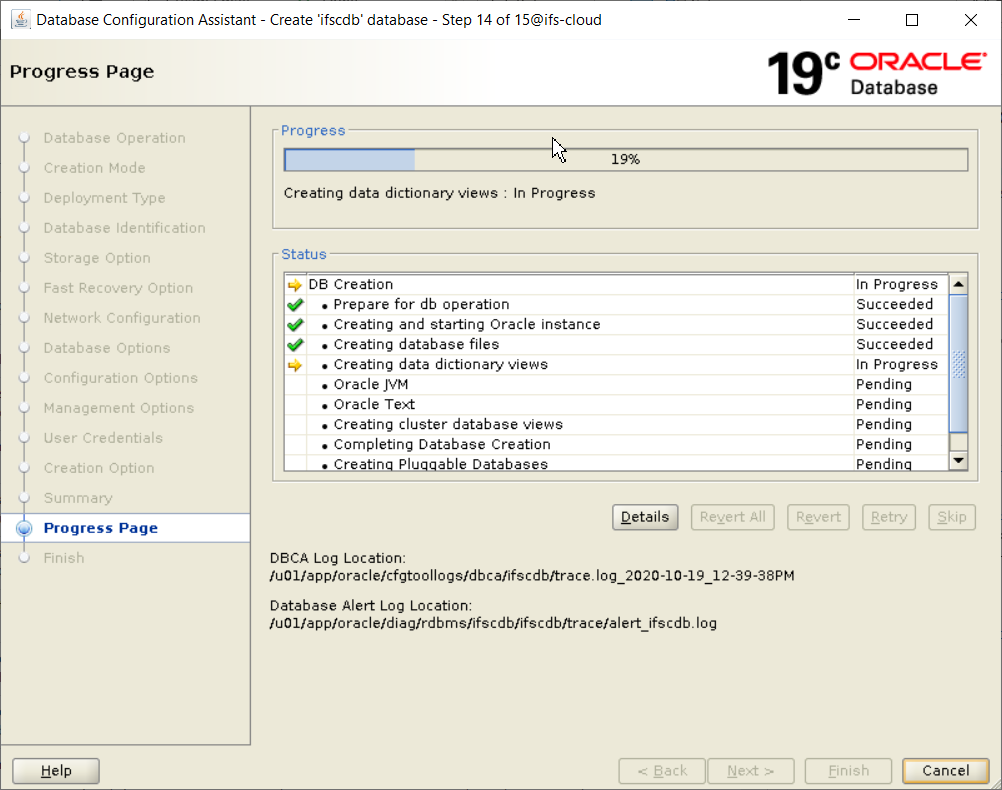This screenshot has width=1002, height=790.
Task: Select the Fast Recovery Option step
Action: coord(118,288)
